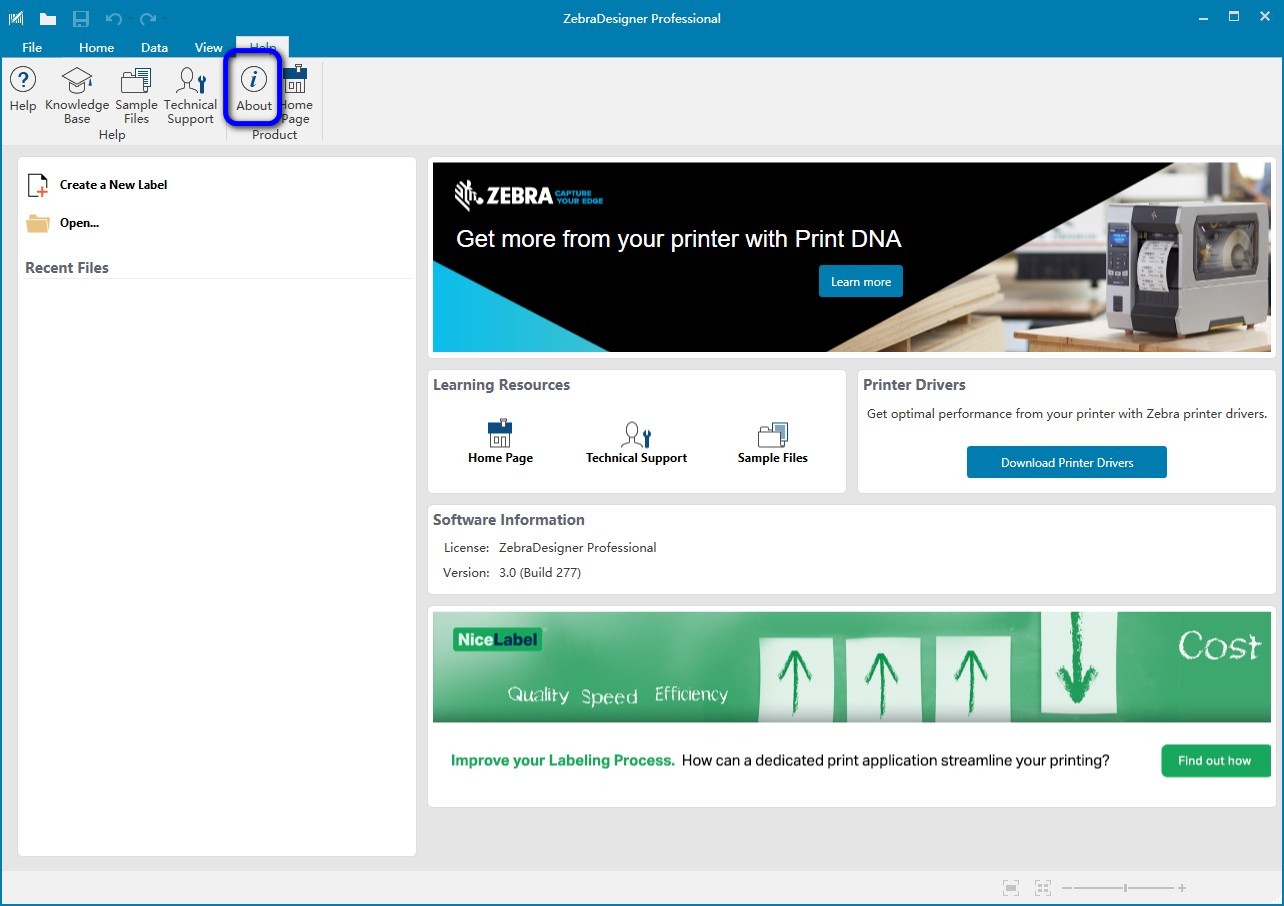
Task: Click the Learn more button on the Zebra banner
Action: point(860,281)
